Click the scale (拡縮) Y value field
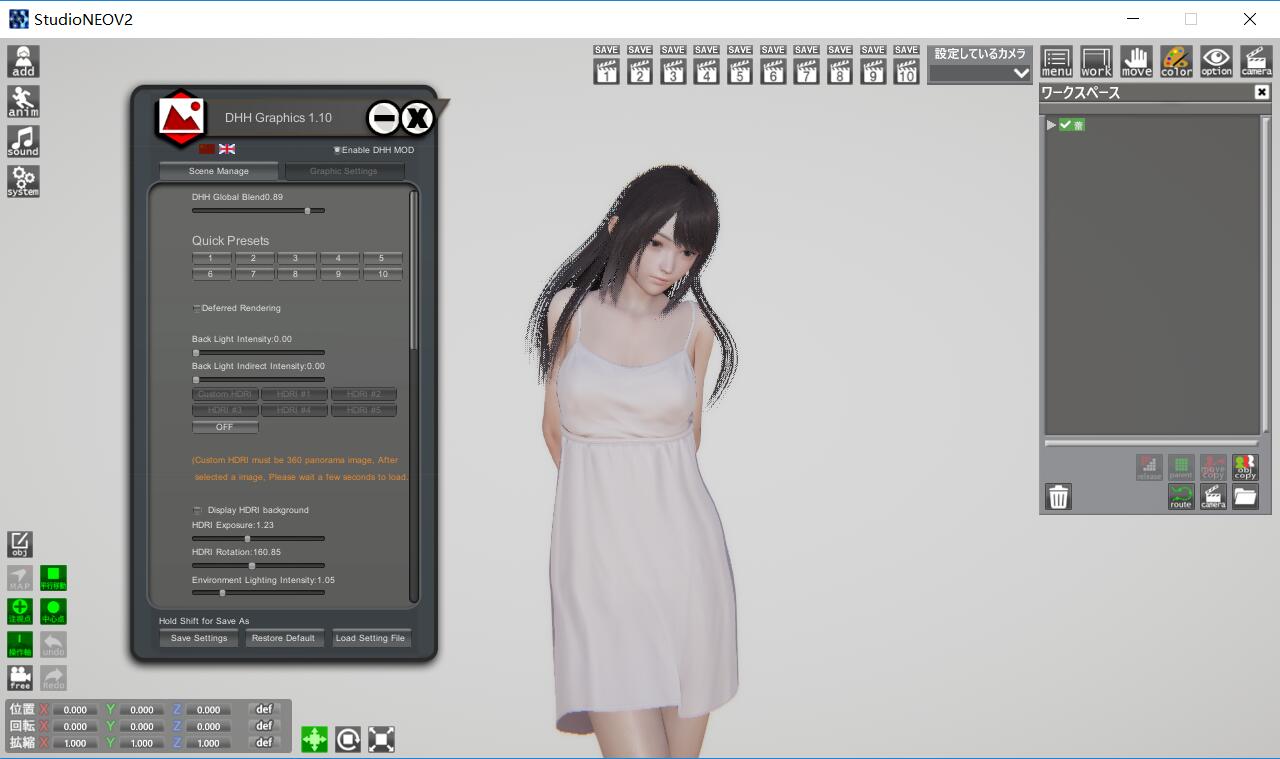The width and height of the screenshot is (1280, 759). [x=142, y=743]
